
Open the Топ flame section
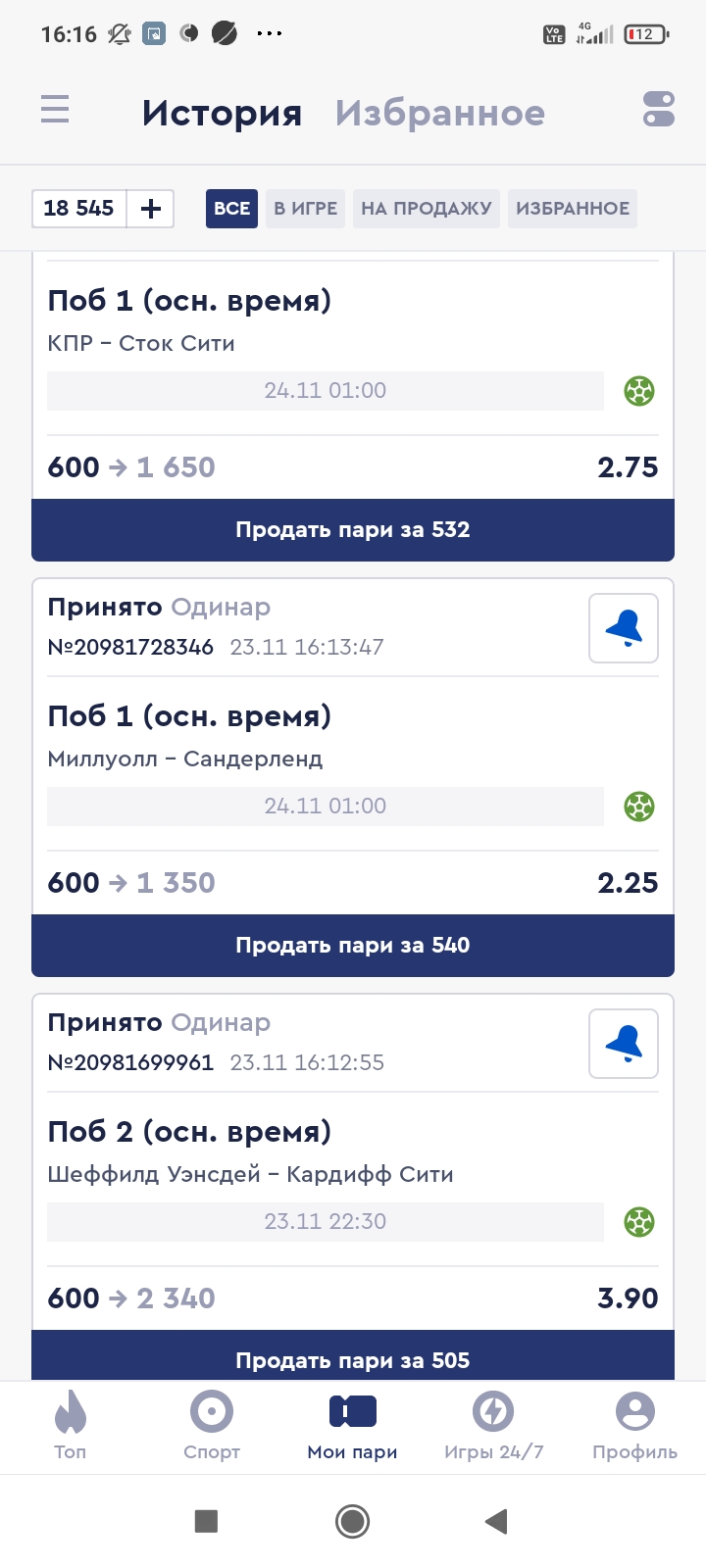tap(71, 1425)
